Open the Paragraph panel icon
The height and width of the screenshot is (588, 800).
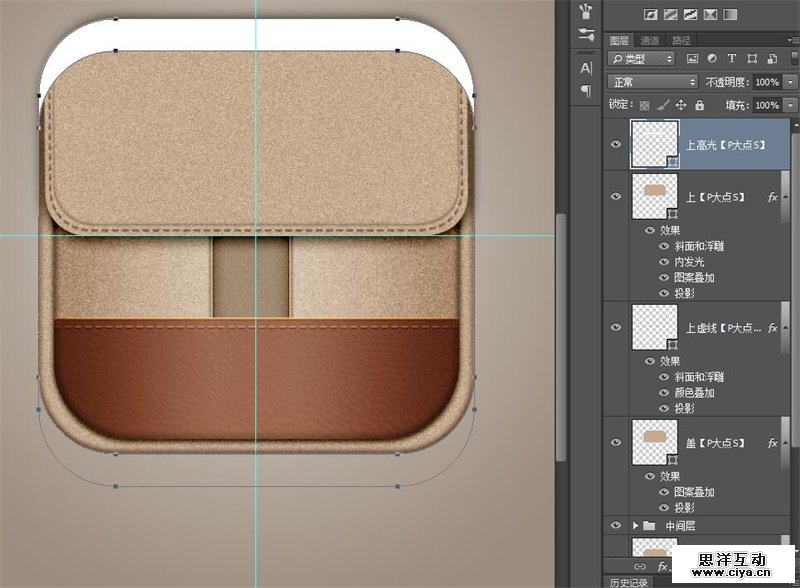point(586,90)
